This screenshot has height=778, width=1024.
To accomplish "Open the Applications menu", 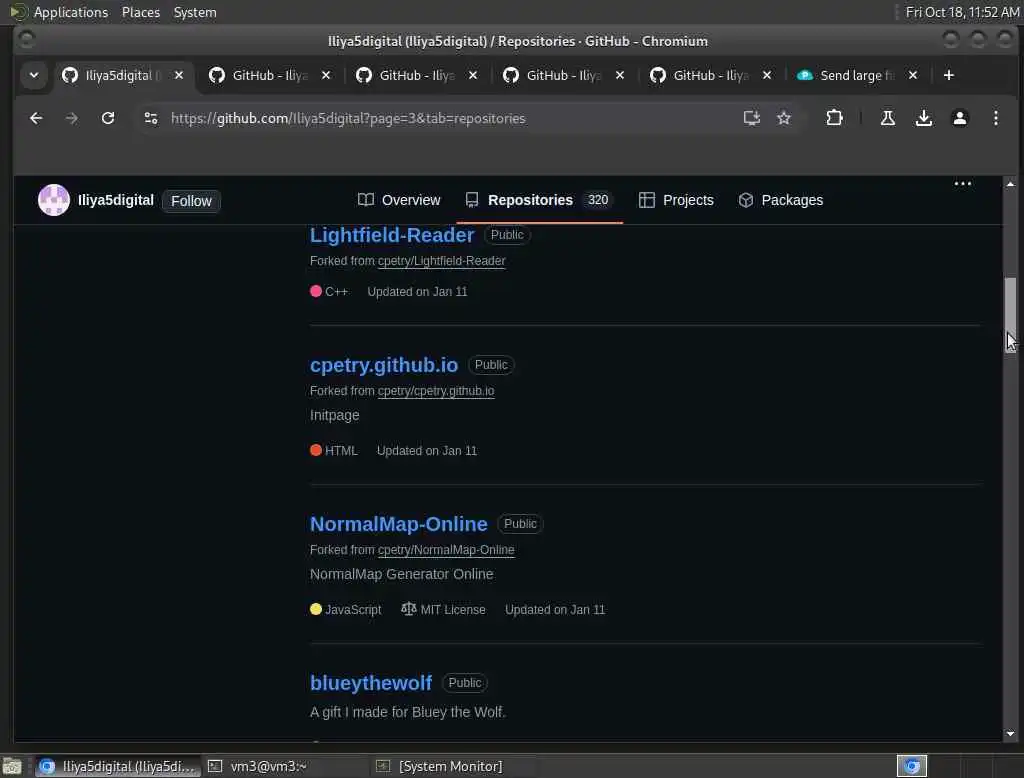I will point(71,12).
